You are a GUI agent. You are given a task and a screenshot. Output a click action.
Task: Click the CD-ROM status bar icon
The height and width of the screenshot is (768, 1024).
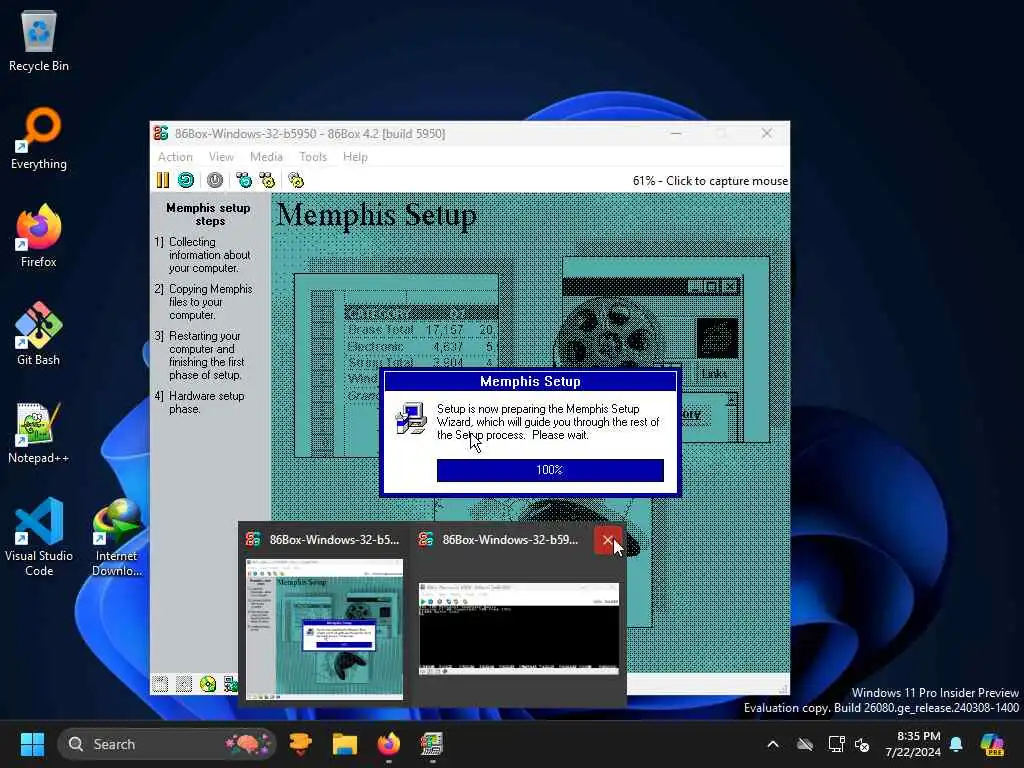(x=208, y=684)
